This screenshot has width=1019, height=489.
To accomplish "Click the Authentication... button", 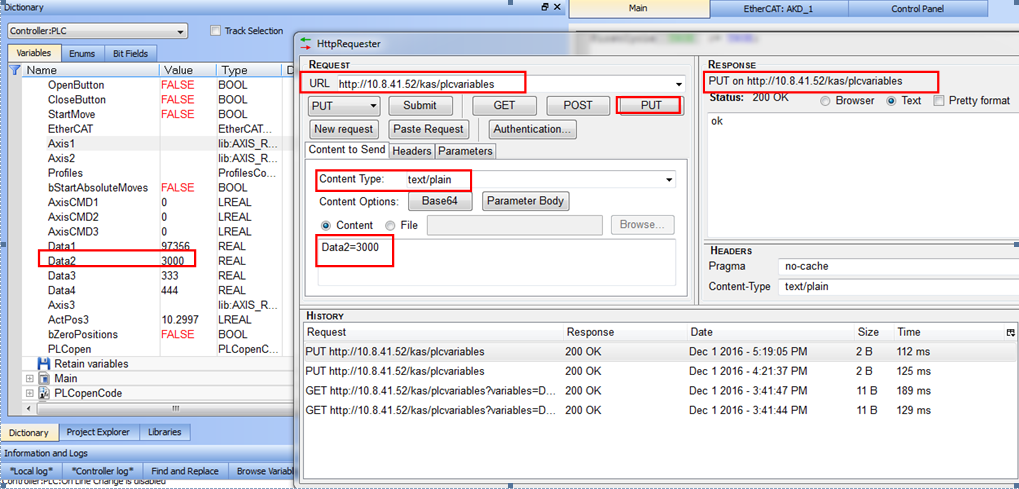I will [x=532, y=129].
